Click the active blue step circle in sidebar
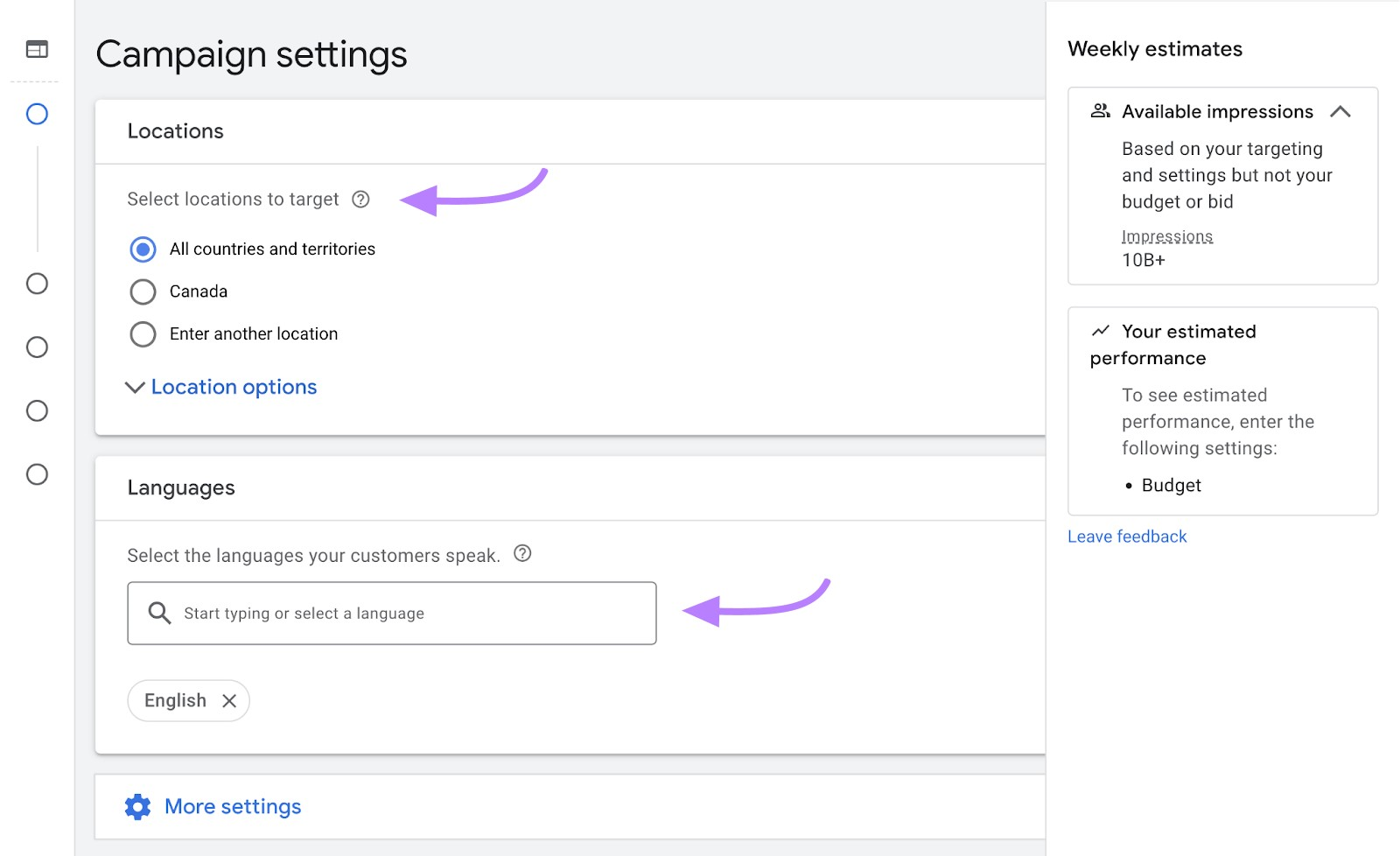 (x=36, y=114)
